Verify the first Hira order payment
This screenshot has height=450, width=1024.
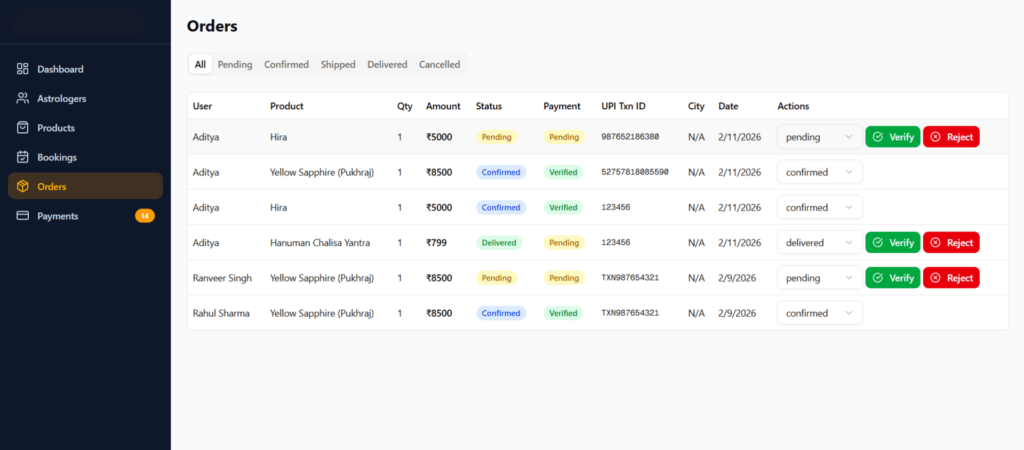[x=892, y=137]
